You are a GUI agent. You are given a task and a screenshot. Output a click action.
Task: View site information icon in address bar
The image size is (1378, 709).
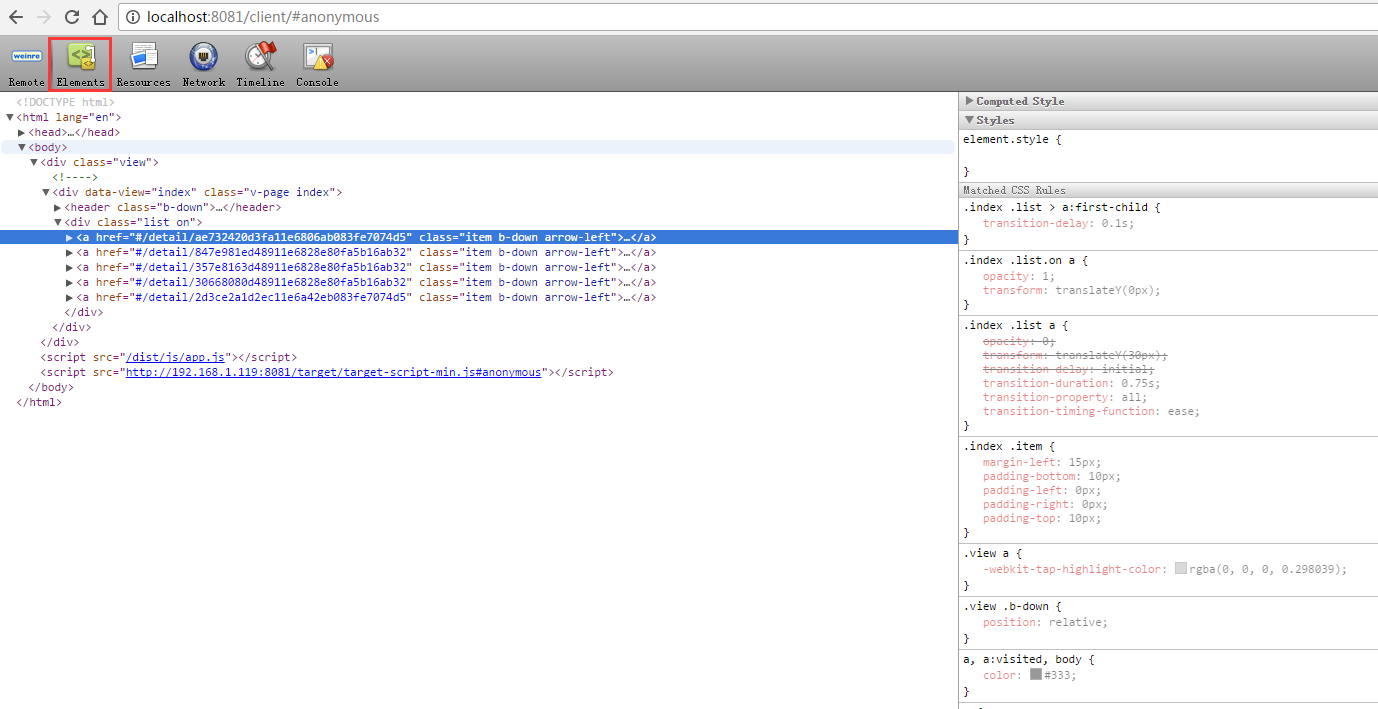(133, 17)
